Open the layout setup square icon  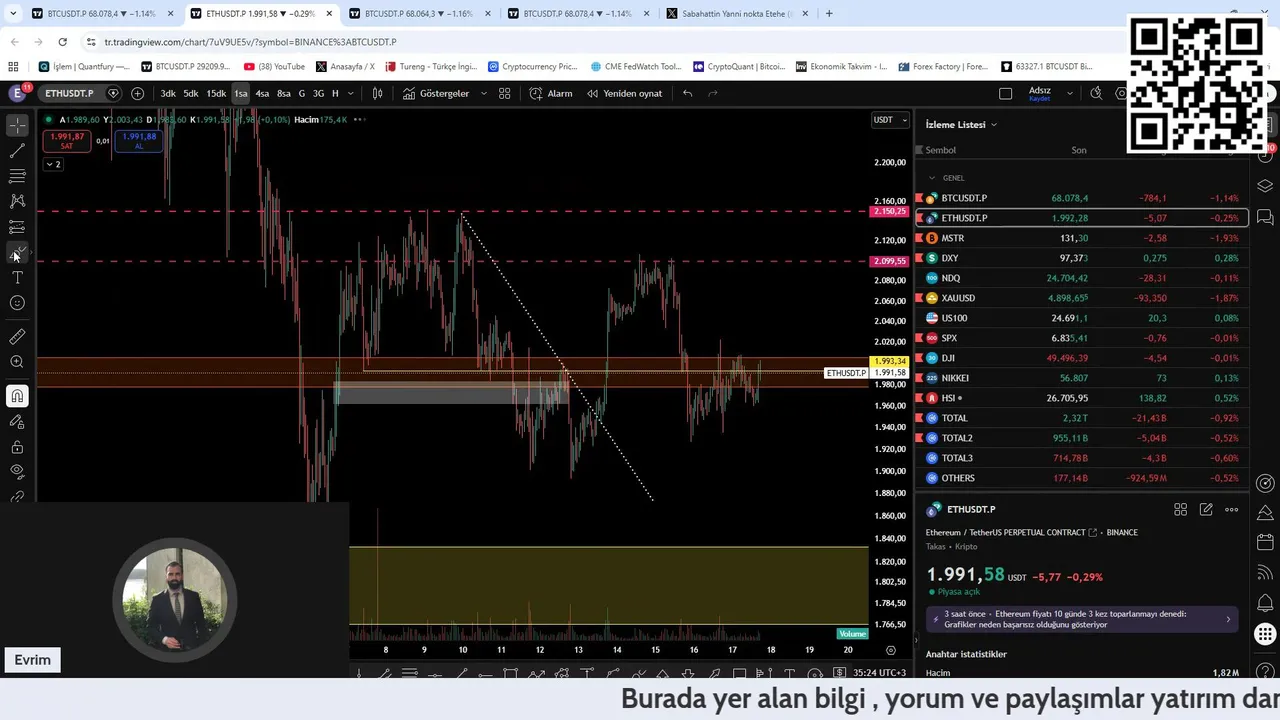1006,93
